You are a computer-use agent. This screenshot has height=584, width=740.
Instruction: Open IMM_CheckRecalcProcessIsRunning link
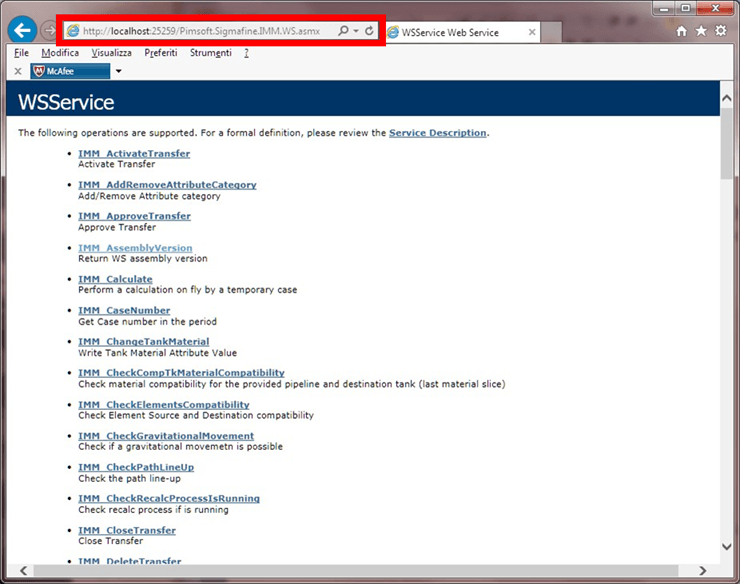(x=169, y=498)
